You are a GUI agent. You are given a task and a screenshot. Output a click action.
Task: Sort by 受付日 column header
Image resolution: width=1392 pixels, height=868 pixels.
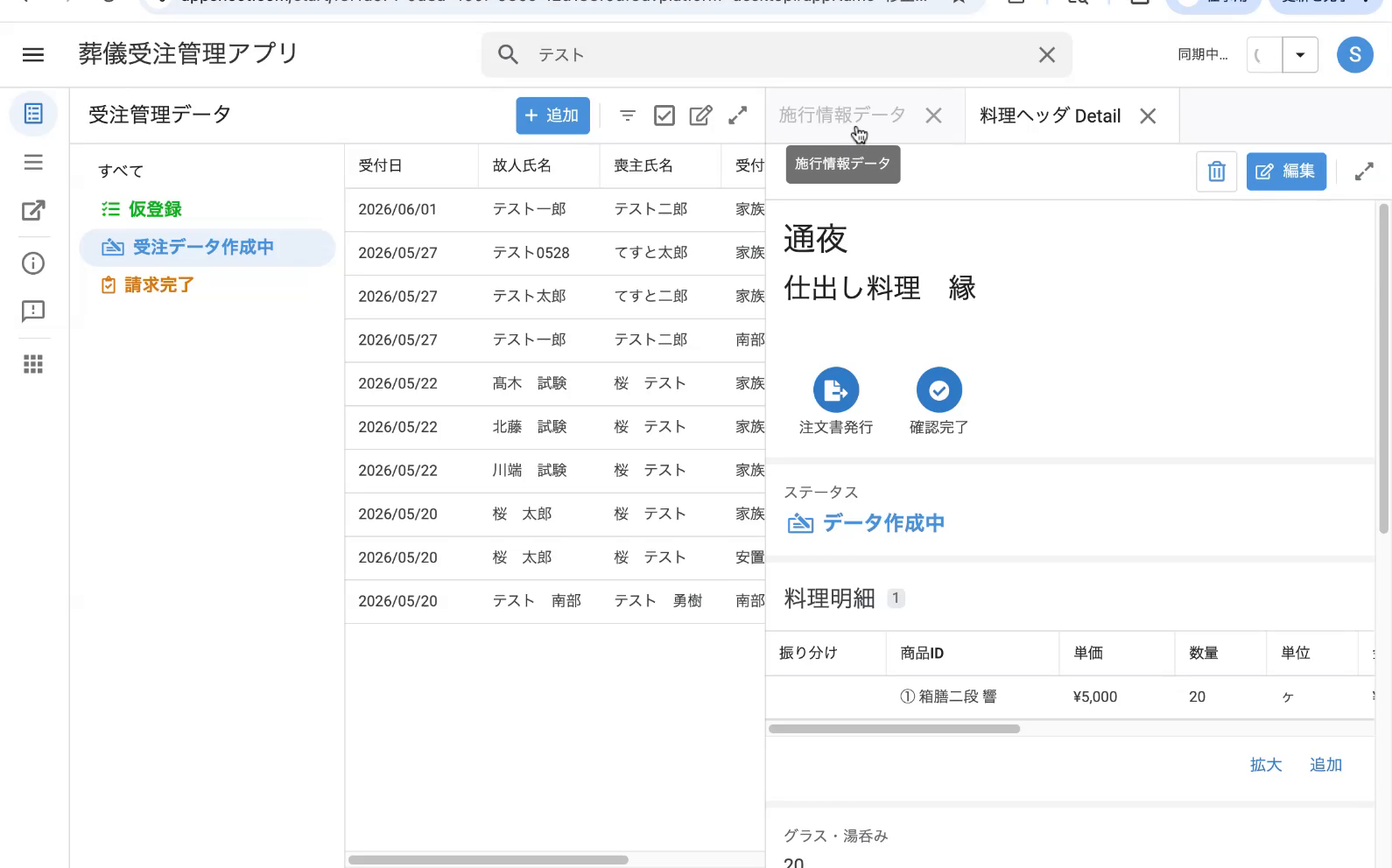[380, 165]
